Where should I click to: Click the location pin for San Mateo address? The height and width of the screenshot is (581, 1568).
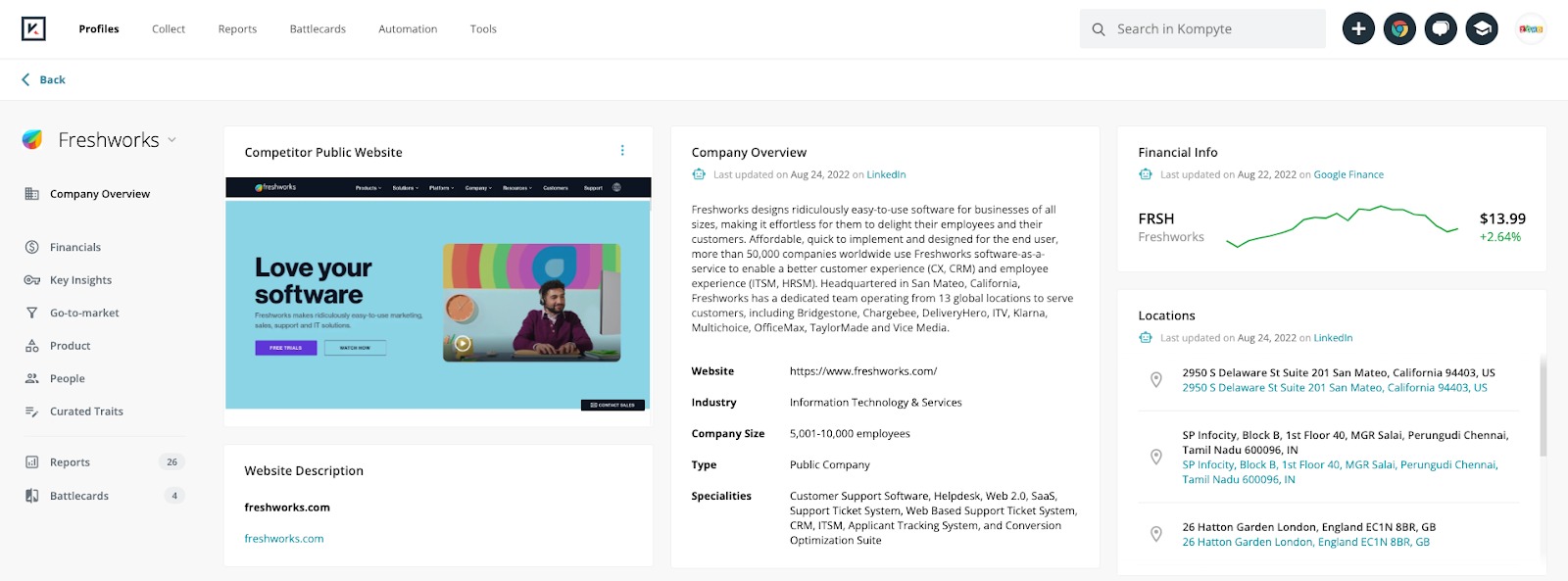tap(1156, 380)
